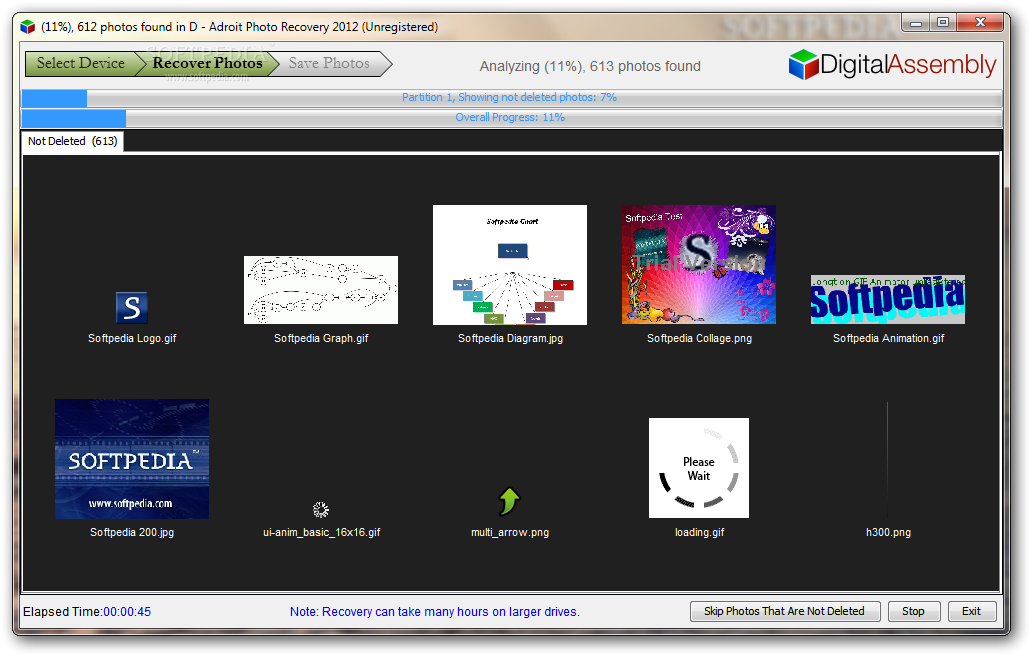
Task: Click the Exit button
Action: click(x=971, y=611)
